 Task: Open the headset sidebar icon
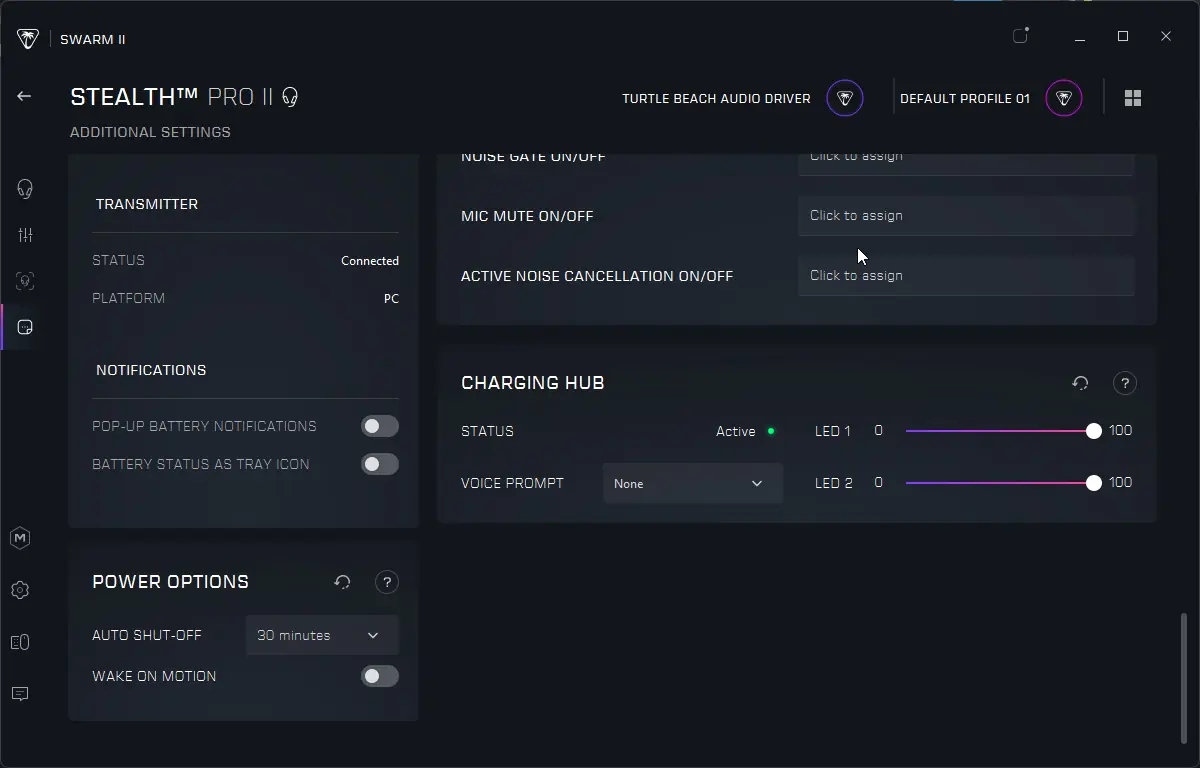click(x=25, y=188)
